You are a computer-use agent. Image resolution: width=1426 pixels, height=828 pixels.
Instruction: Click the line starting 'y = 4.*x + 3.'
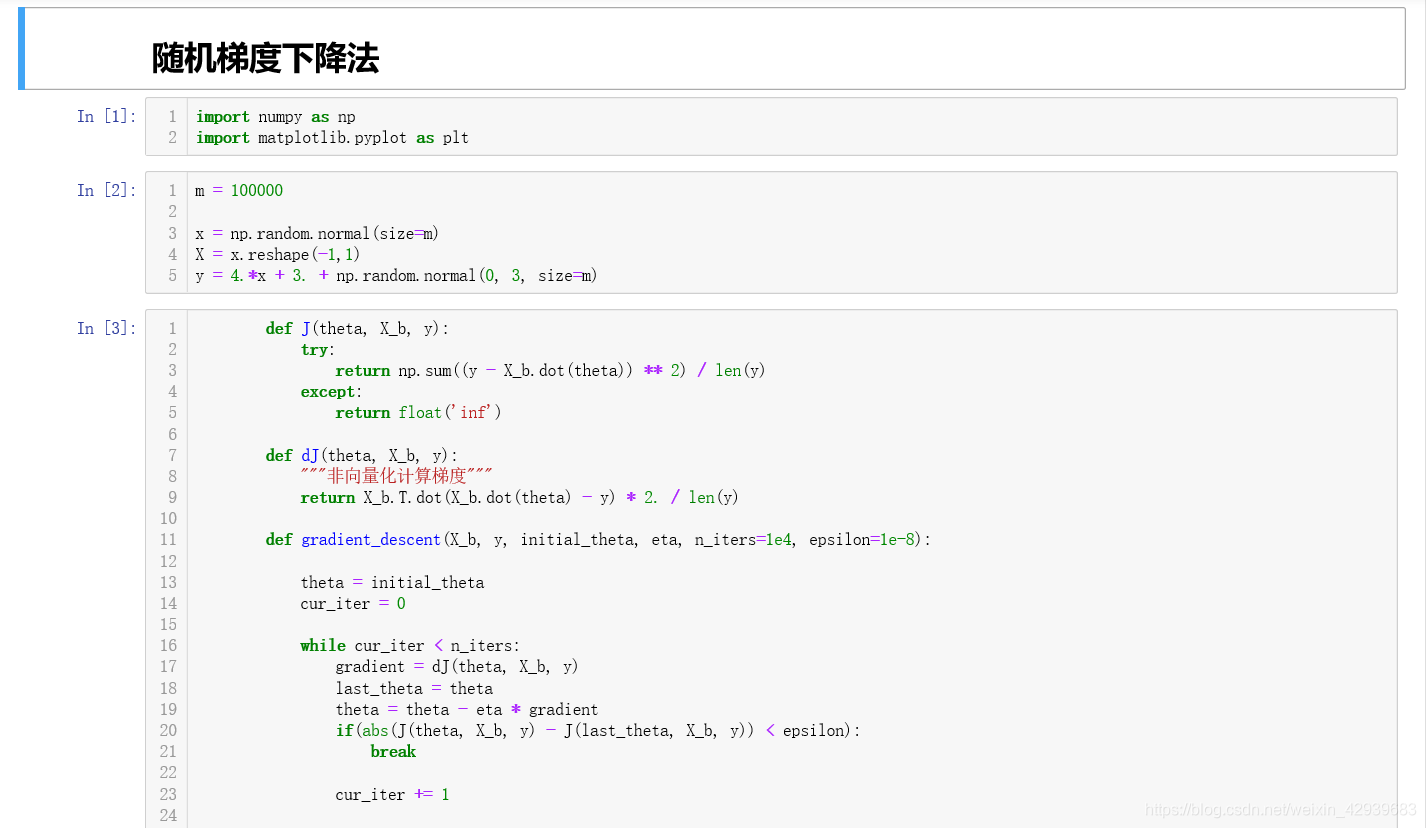[396, 275]
